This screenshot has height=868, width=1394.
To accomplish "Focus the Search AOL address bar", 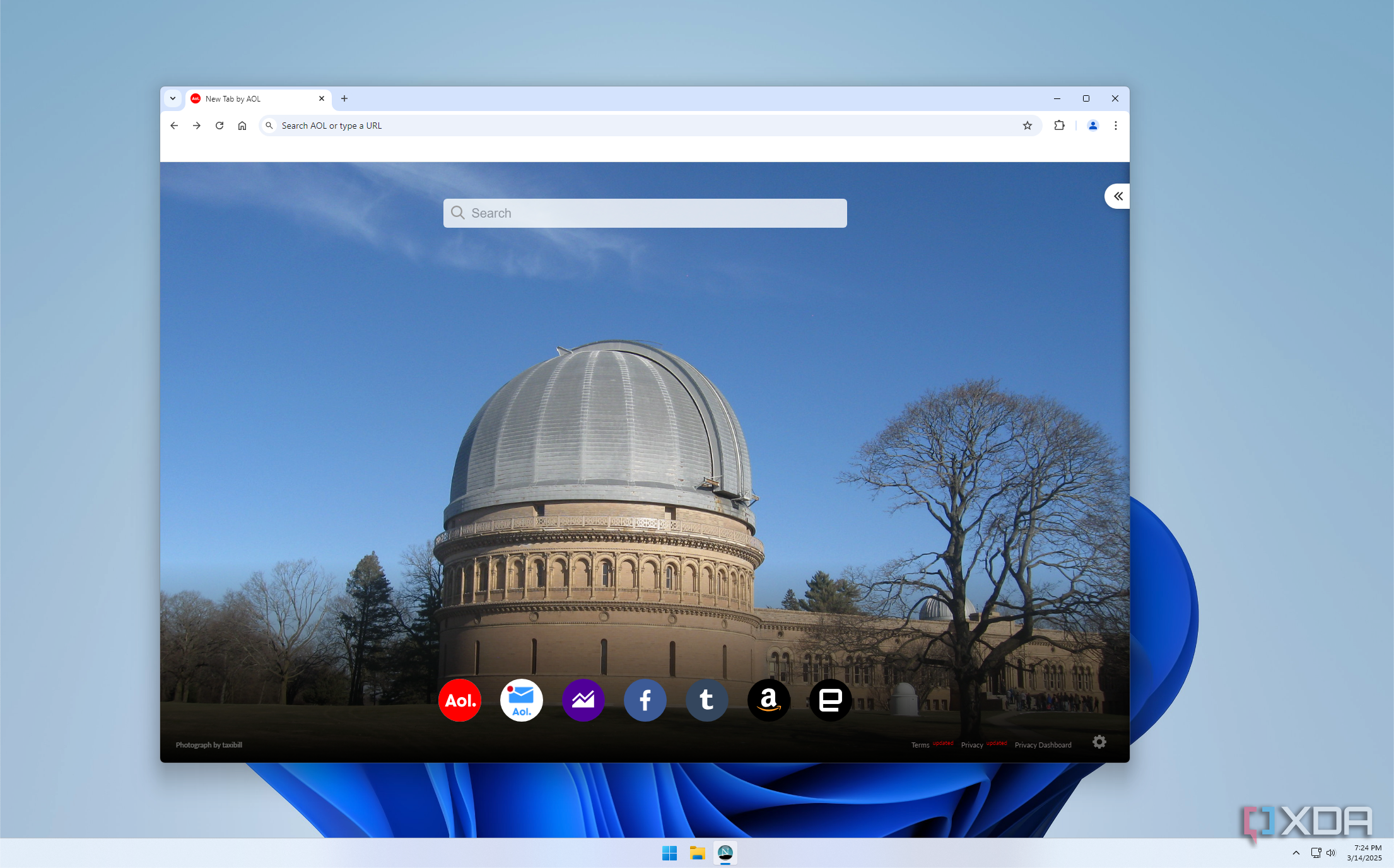I will click(x=650, y=126).
